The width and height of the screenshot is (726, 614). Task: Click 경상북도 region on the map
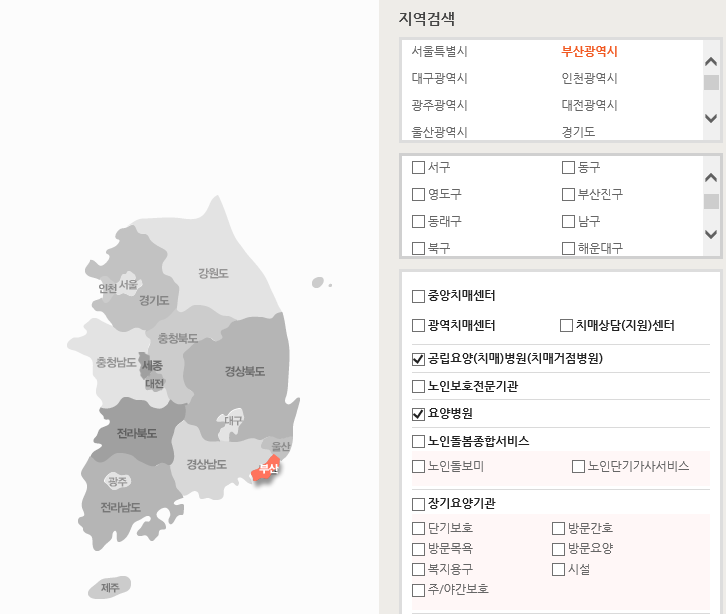pyautogui.click(x=245, y=371)
